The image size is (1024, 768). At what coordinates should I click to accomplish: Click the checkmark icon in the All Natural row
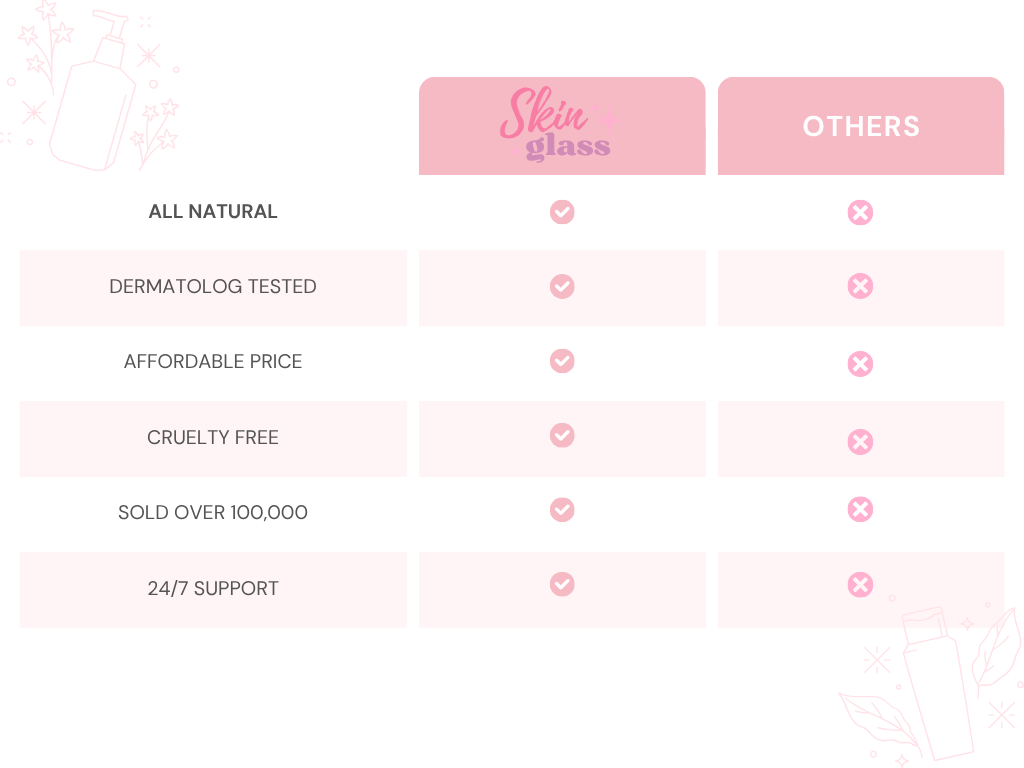[562, 212]
